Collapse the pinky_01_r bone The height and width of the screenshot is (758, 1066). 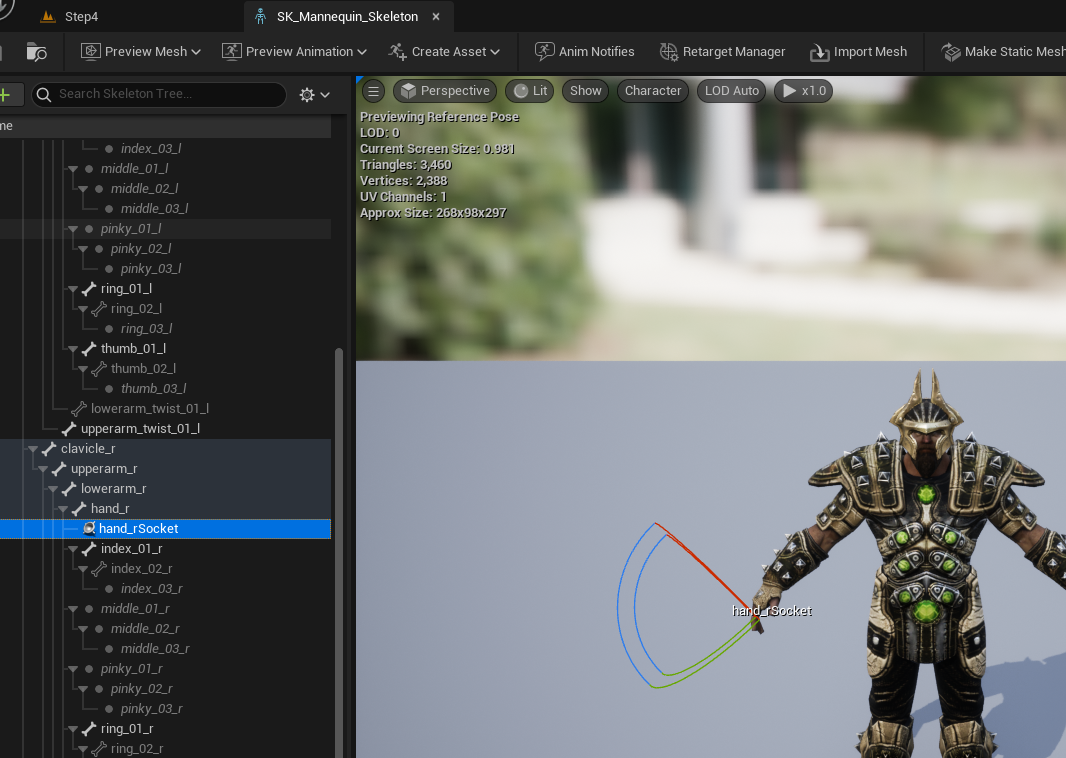click(73, 669)
